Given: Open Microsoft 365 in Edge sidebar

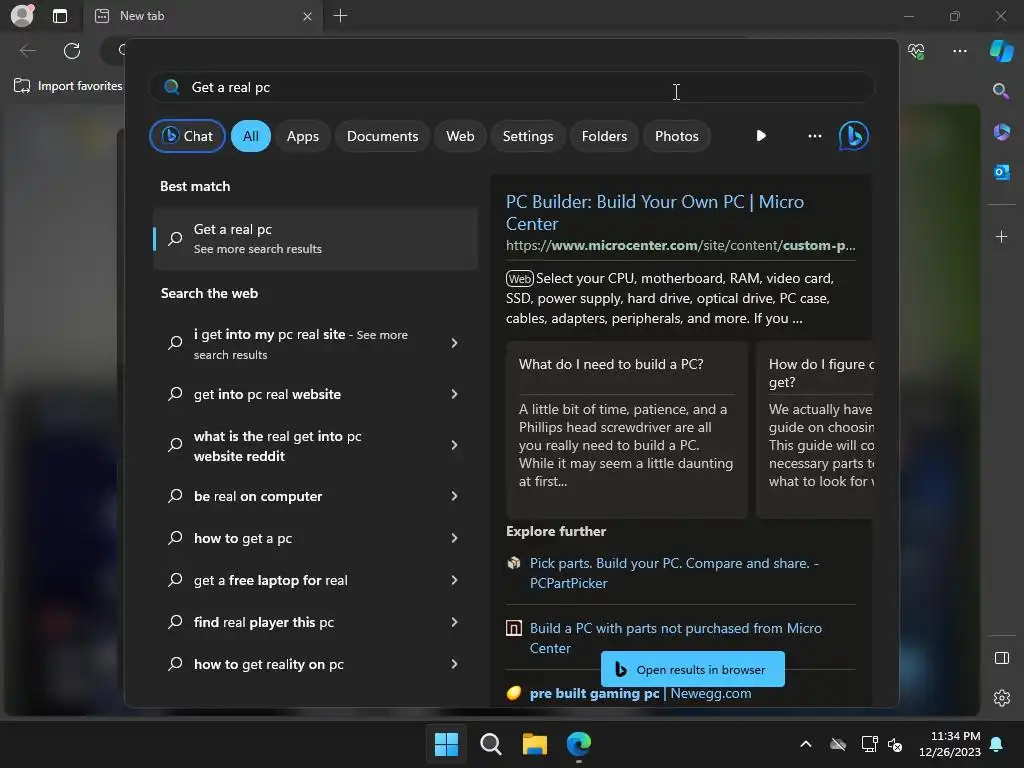Looking at the screenshot, I should (1001, 131).
